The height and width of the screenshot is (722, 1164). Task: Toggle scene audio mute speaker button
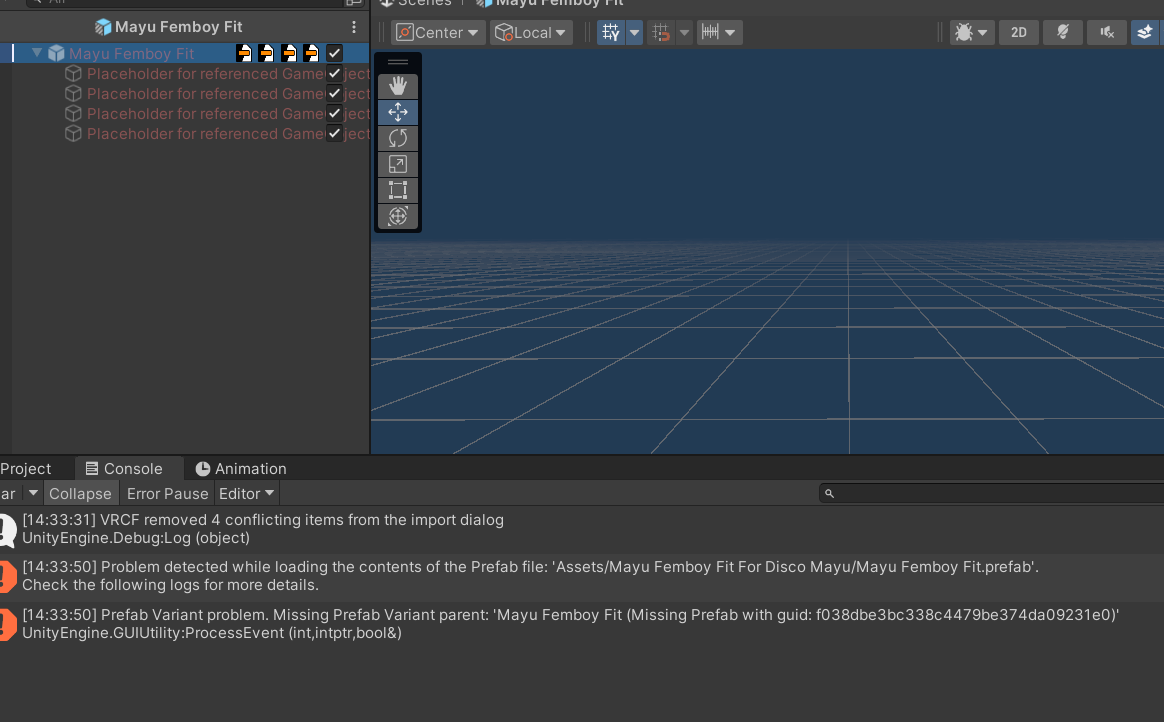pyautogui.click(x=1107, y=33)
